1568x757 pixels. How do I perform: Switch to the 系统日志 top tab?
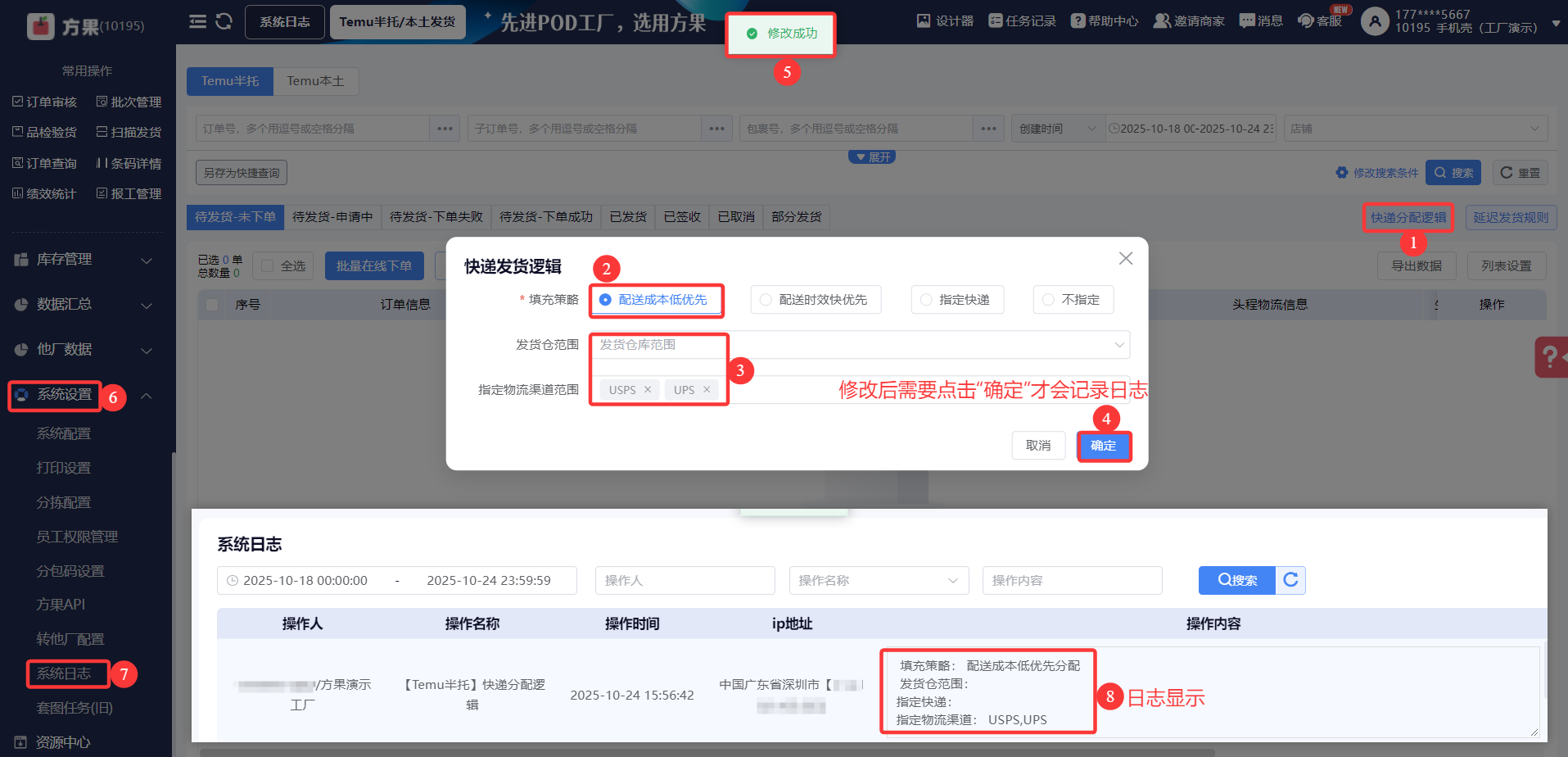pyautogui.click(x=285, y=22)
